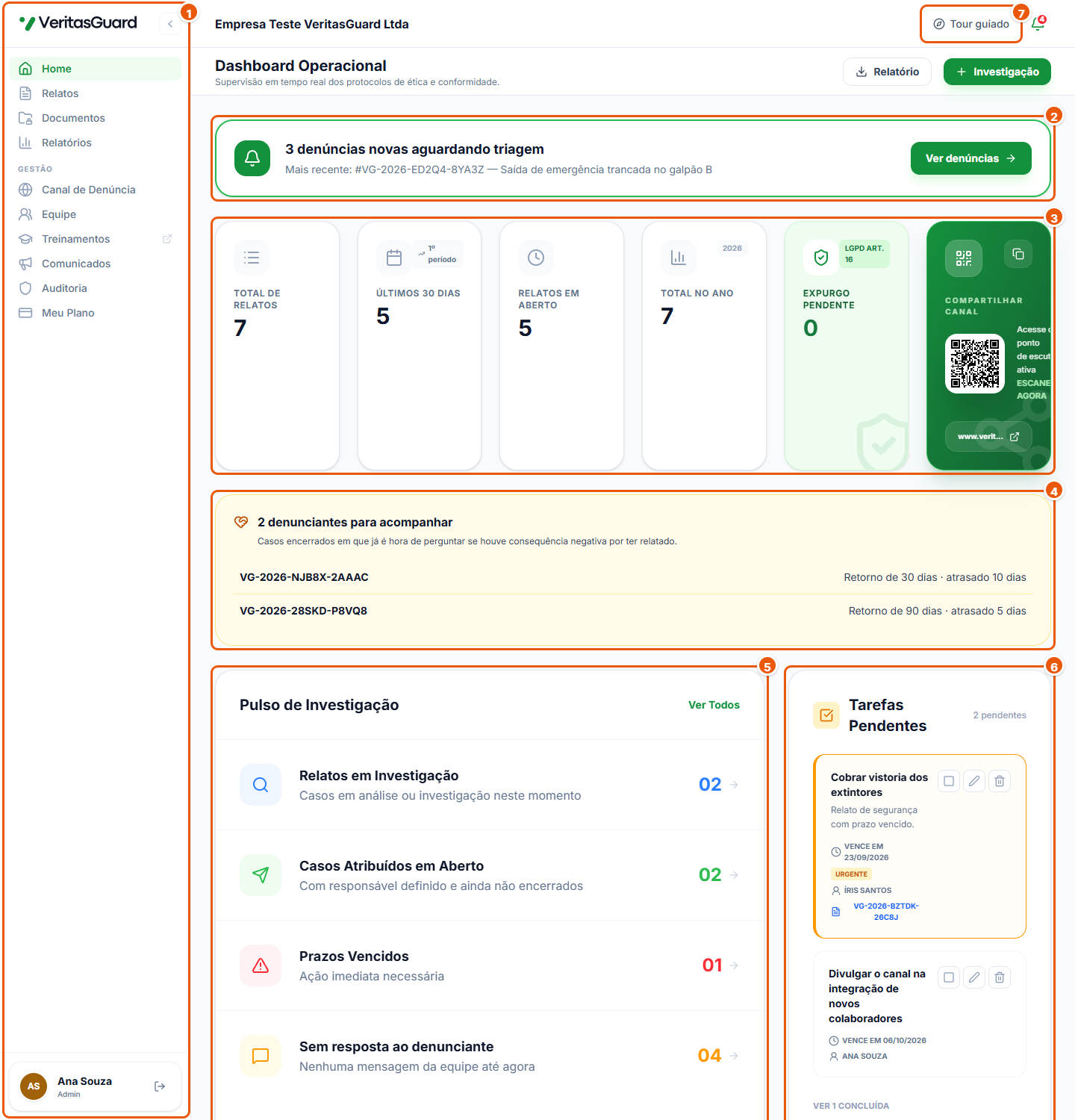The image size is (1075, 1120).
Task: Edit Cobrar vistoria dos extintores task
Action: coord(974,781)
